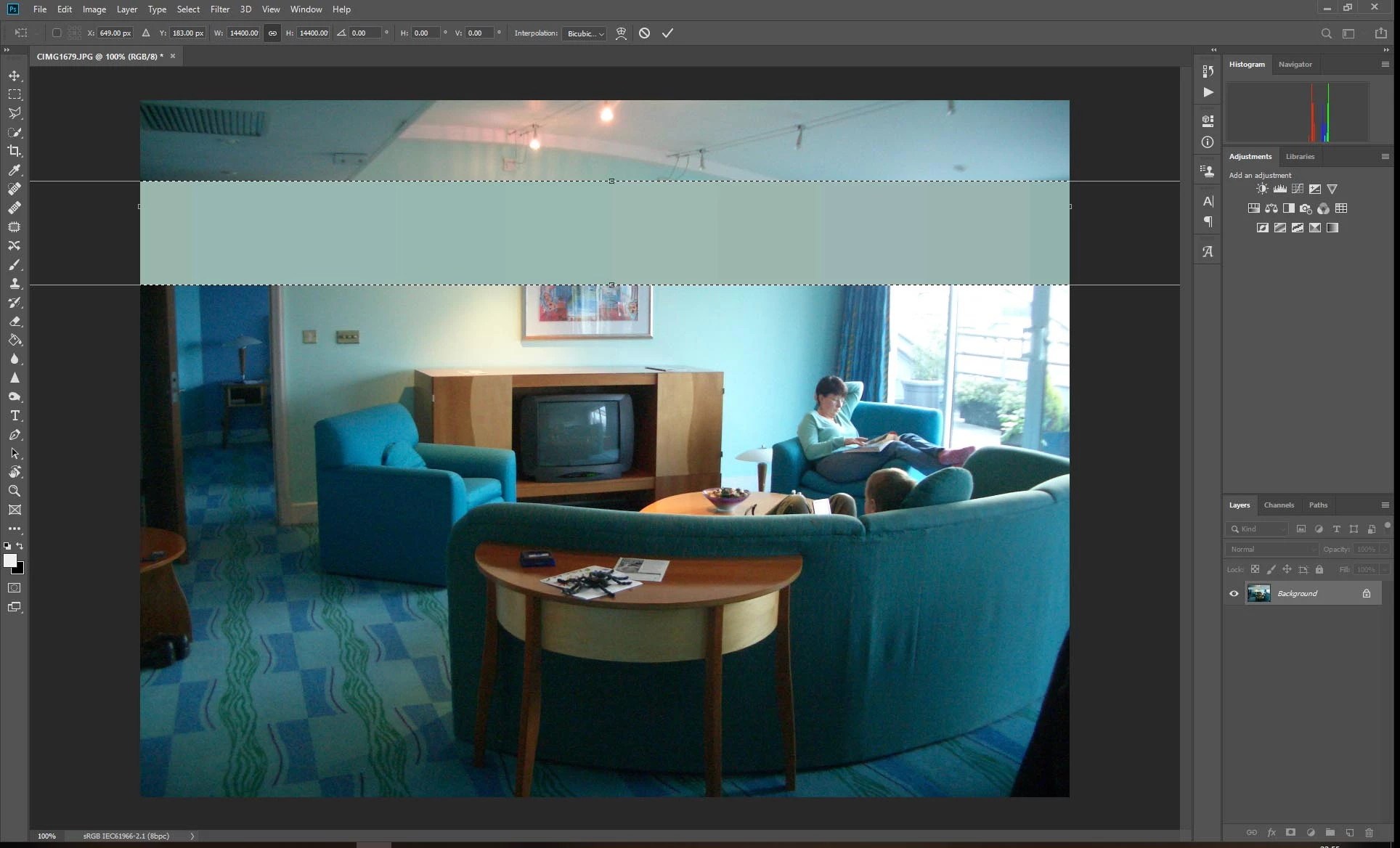Click the 100% zoom level status field
The image size is (1400, 848).
tap(46, 836)
